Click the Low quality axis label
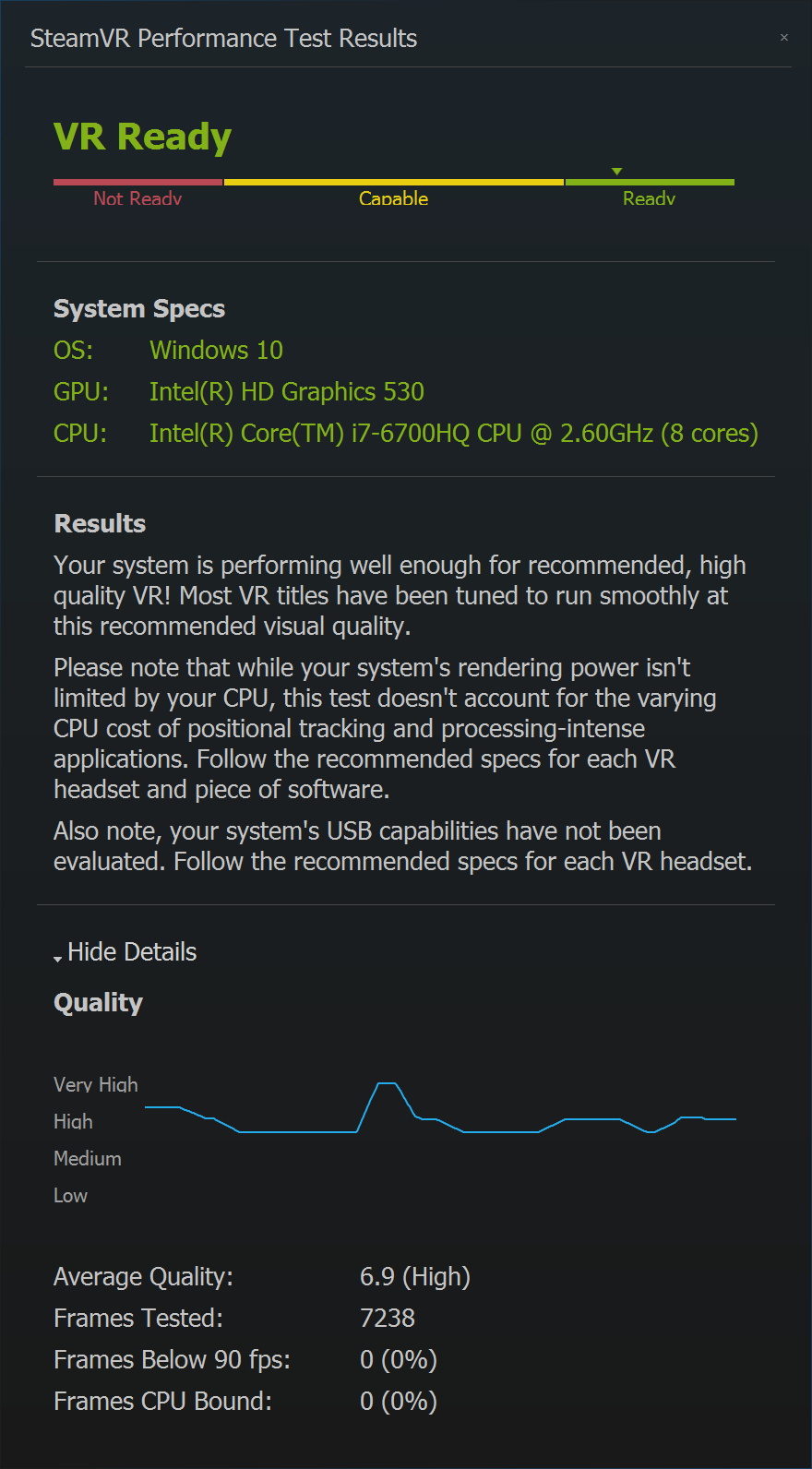The image size is (812, 1469). point(70,1196)
